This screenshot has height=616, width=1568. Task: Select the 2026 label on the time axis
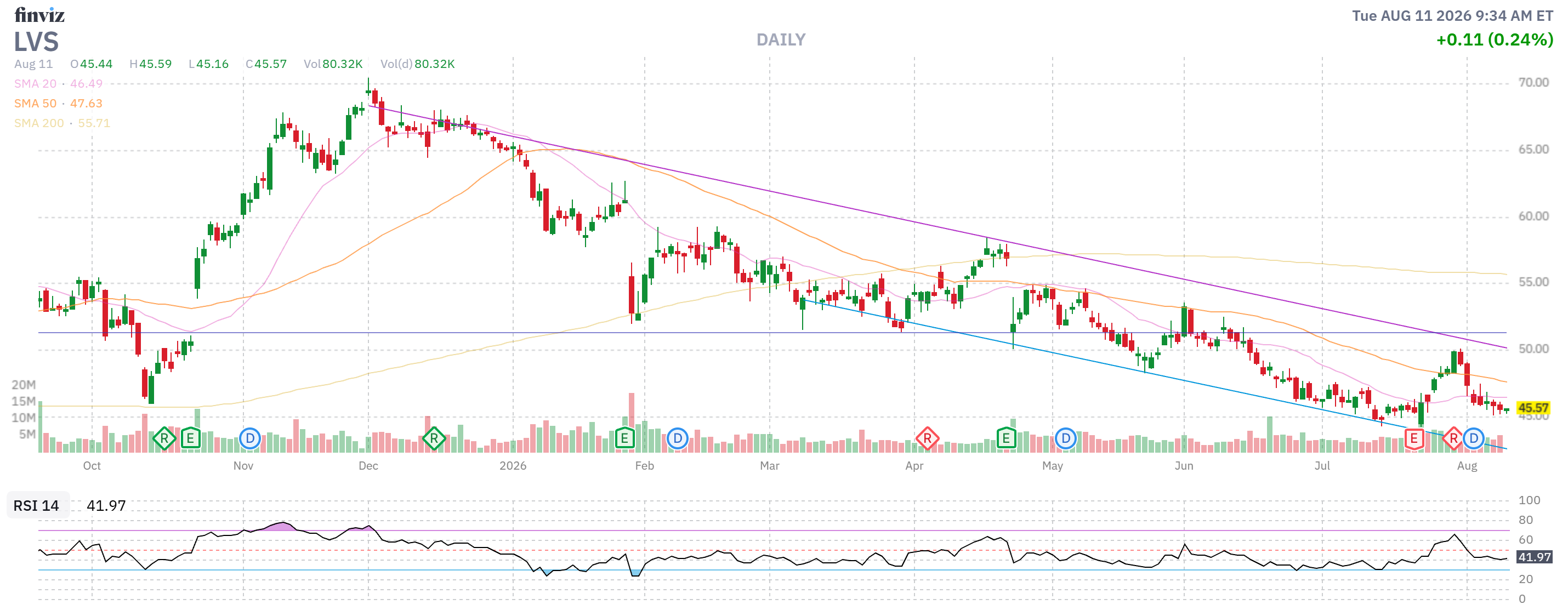coord(513,465)
